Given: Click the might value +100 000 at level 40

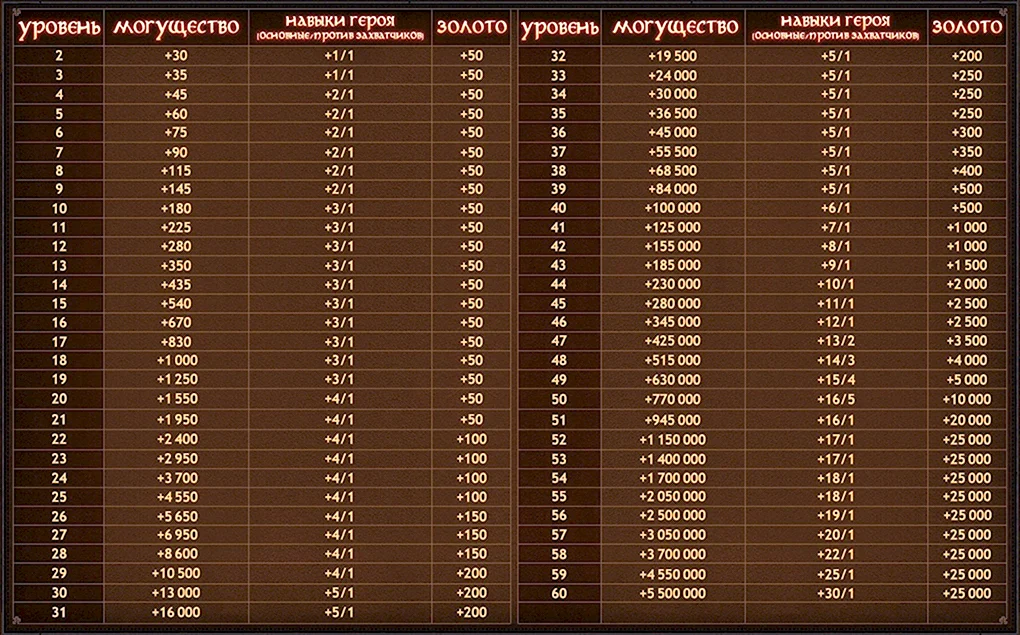Looking at the screenshot, I should click(673, 208).
